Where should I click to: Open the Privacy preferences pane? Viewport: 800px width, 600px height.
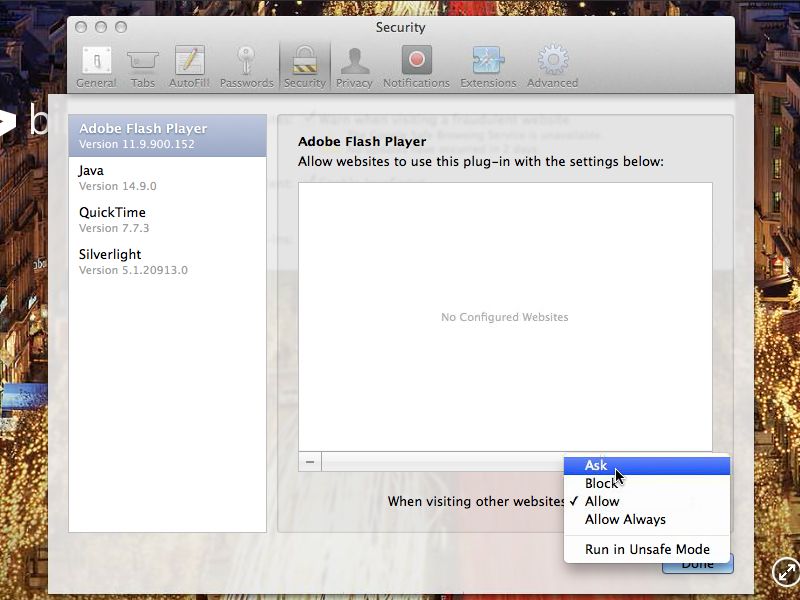(x=354, y=67)
